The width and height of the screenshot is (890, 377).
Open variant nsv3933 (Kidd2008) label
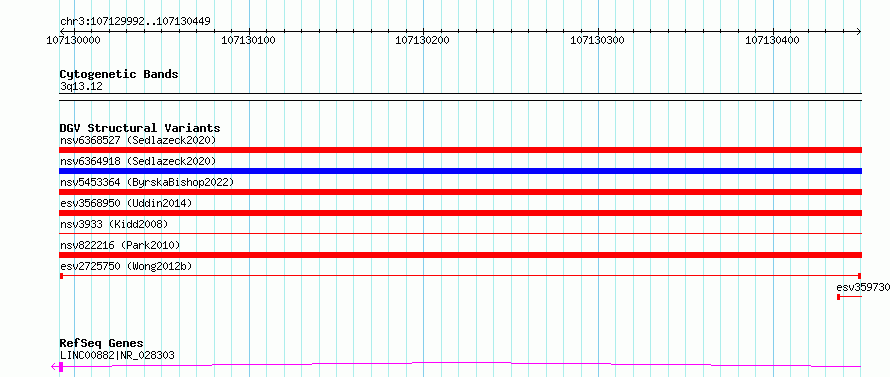114,224
